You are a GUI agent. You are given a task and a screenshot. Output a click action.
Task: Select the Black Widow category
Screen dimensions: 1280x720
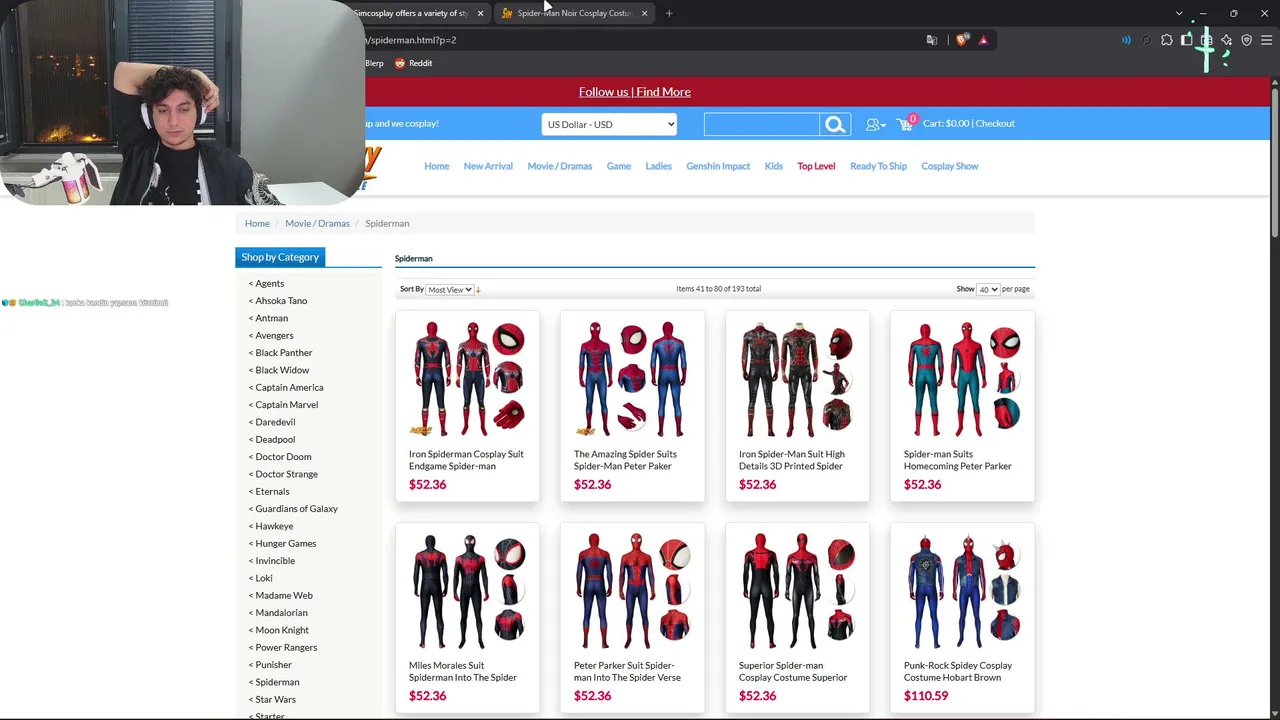(x=282, y=370)
